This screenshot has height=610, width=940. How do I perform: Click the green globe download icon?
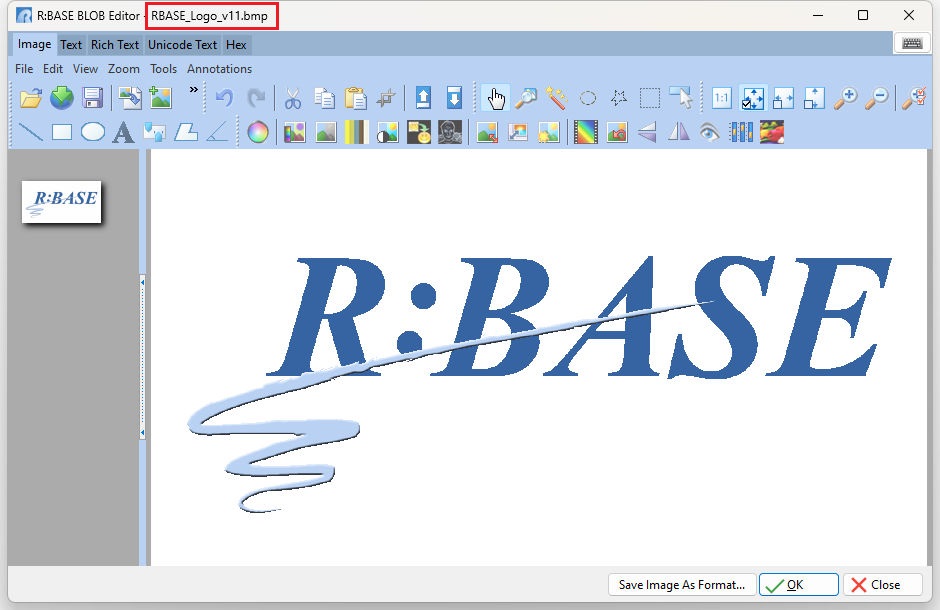(62, 98)
